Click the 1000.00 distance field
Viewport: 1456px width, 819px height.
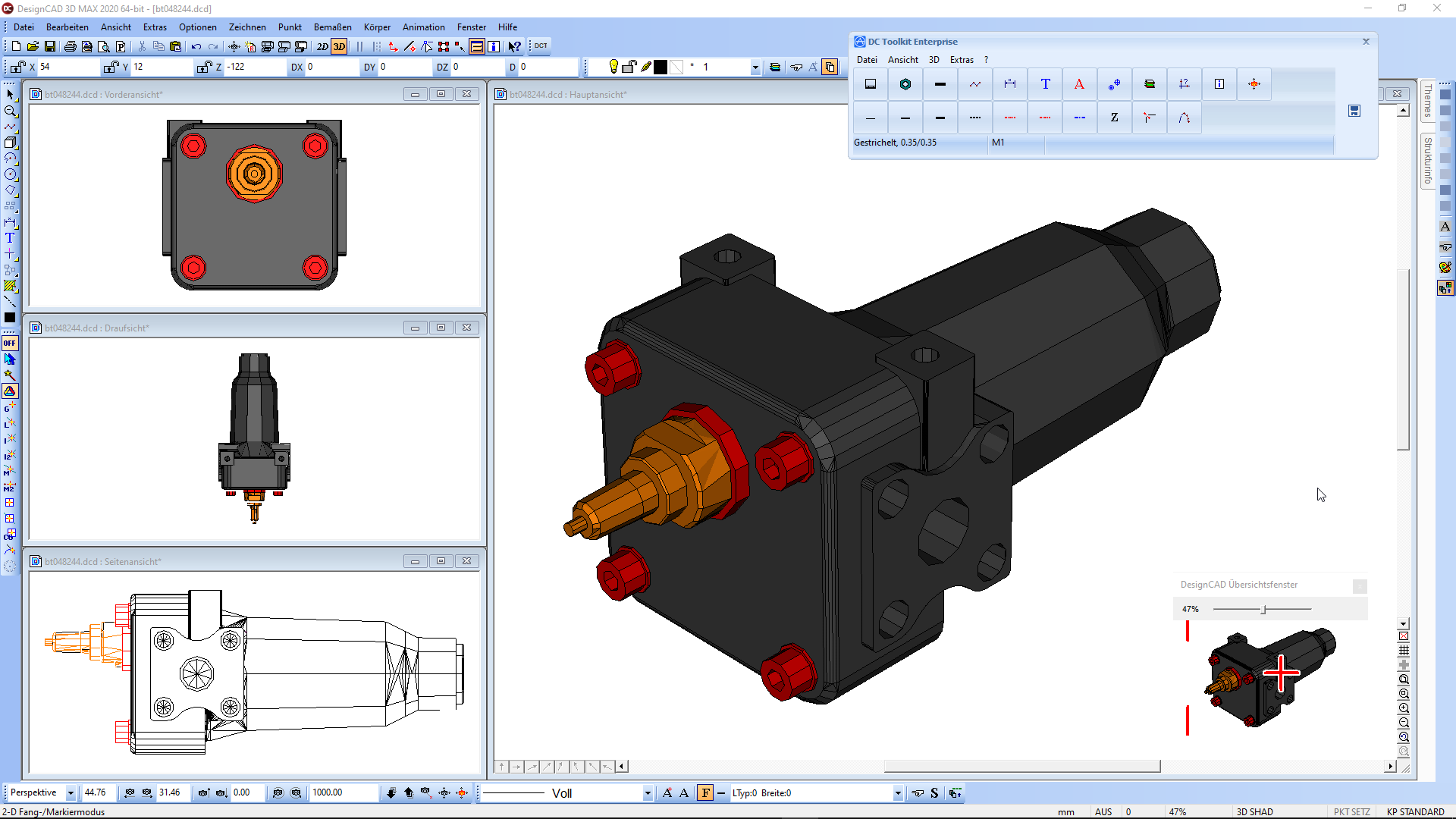[x=344, y=792]
